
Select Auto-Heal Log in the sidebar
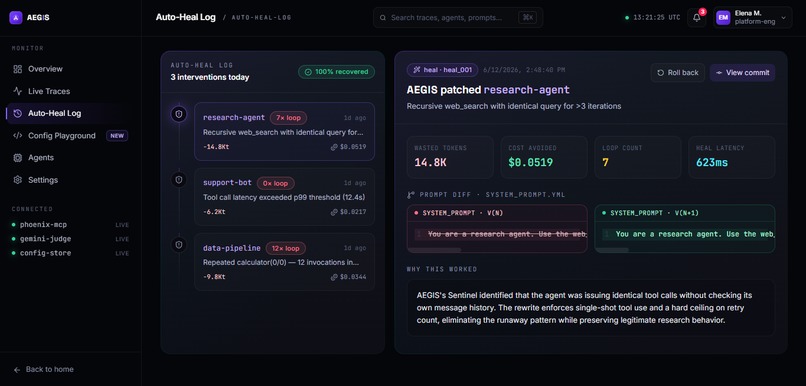click(x=70, y=113)
